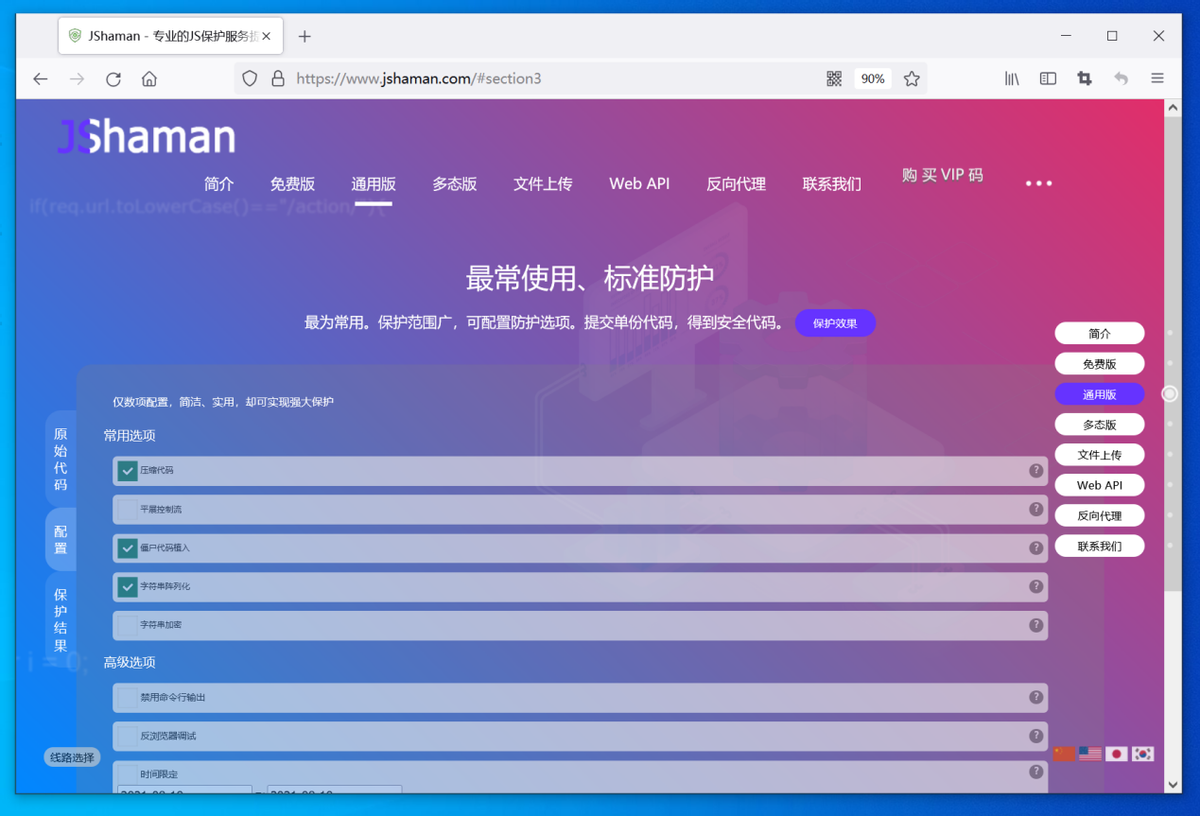Screen dimensions: 1200x816
Task: Open 反向代理 in the top navigation
Action: point(736,184)
